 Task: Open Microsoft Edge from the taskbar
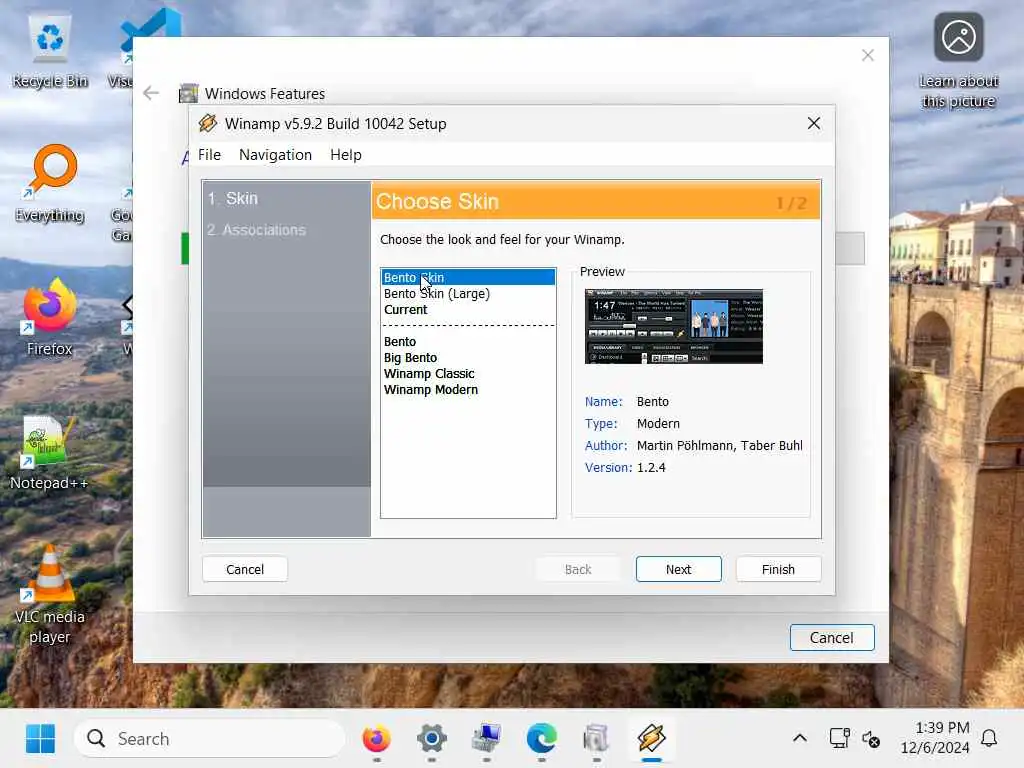click(x=541, y=739)
